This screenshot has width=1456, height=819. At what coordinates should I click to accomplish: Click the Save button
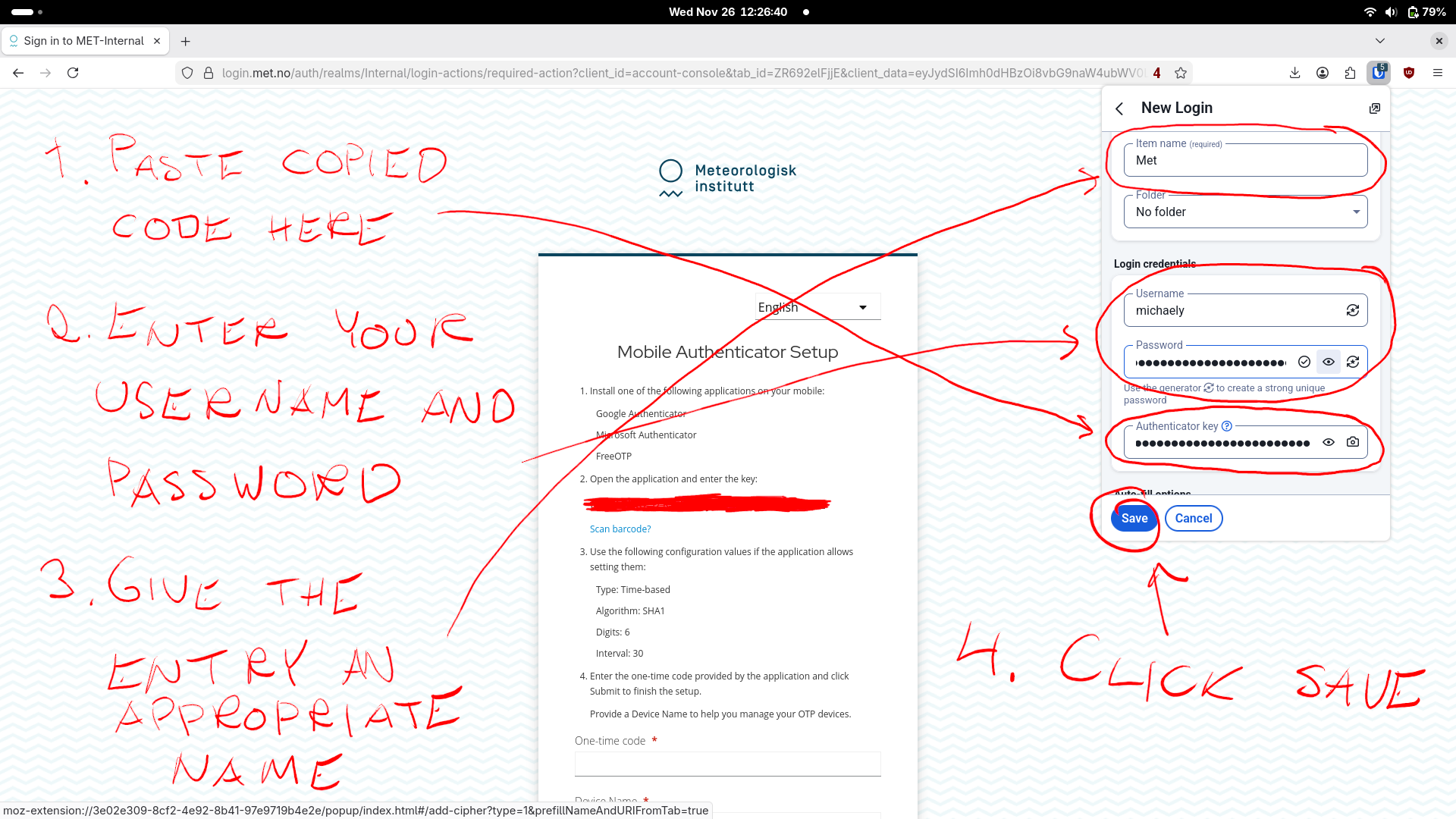tap(1134, 518)
